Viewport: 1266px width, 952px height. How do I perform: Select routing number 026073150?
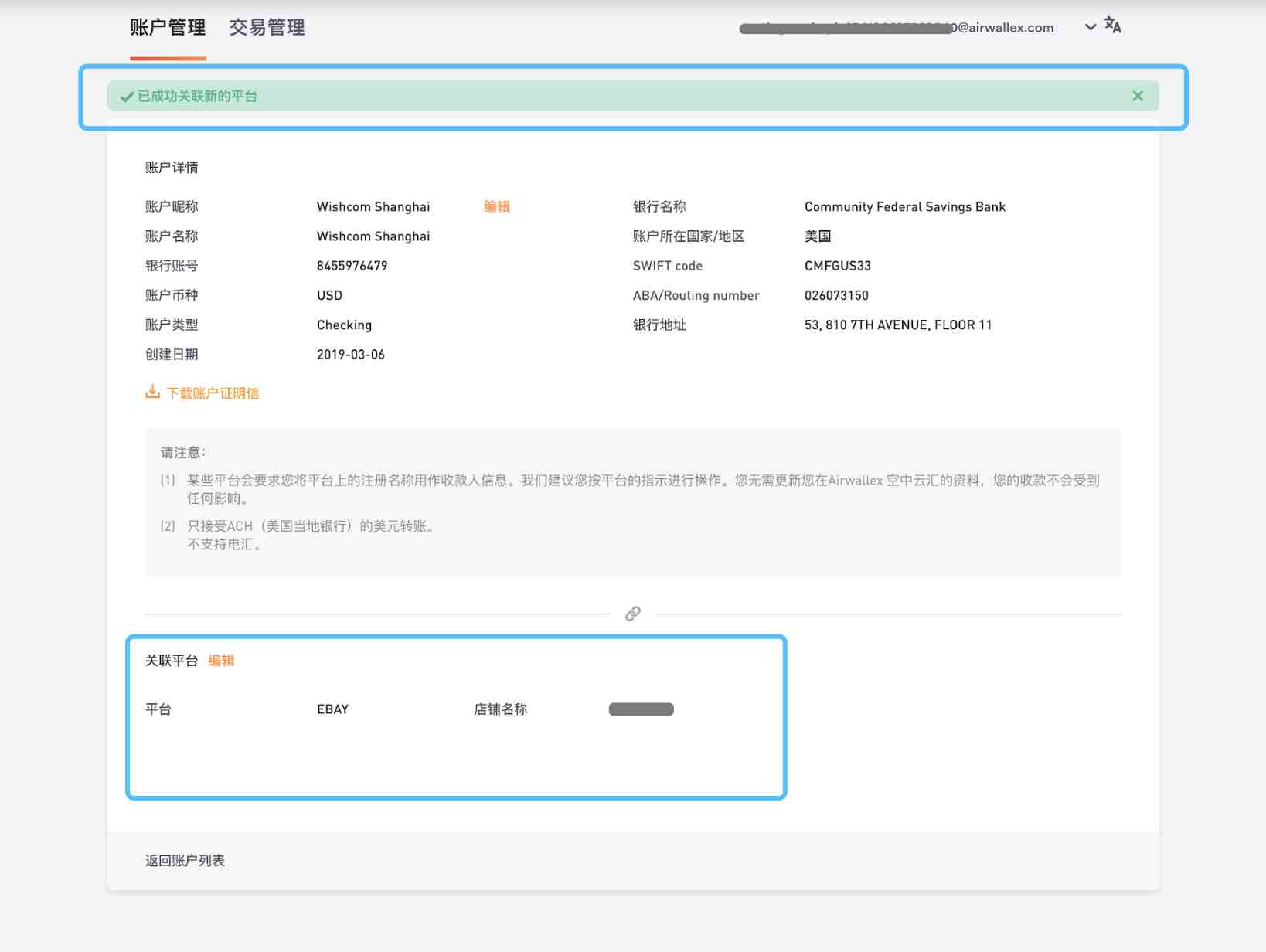(x=836, y=295)
